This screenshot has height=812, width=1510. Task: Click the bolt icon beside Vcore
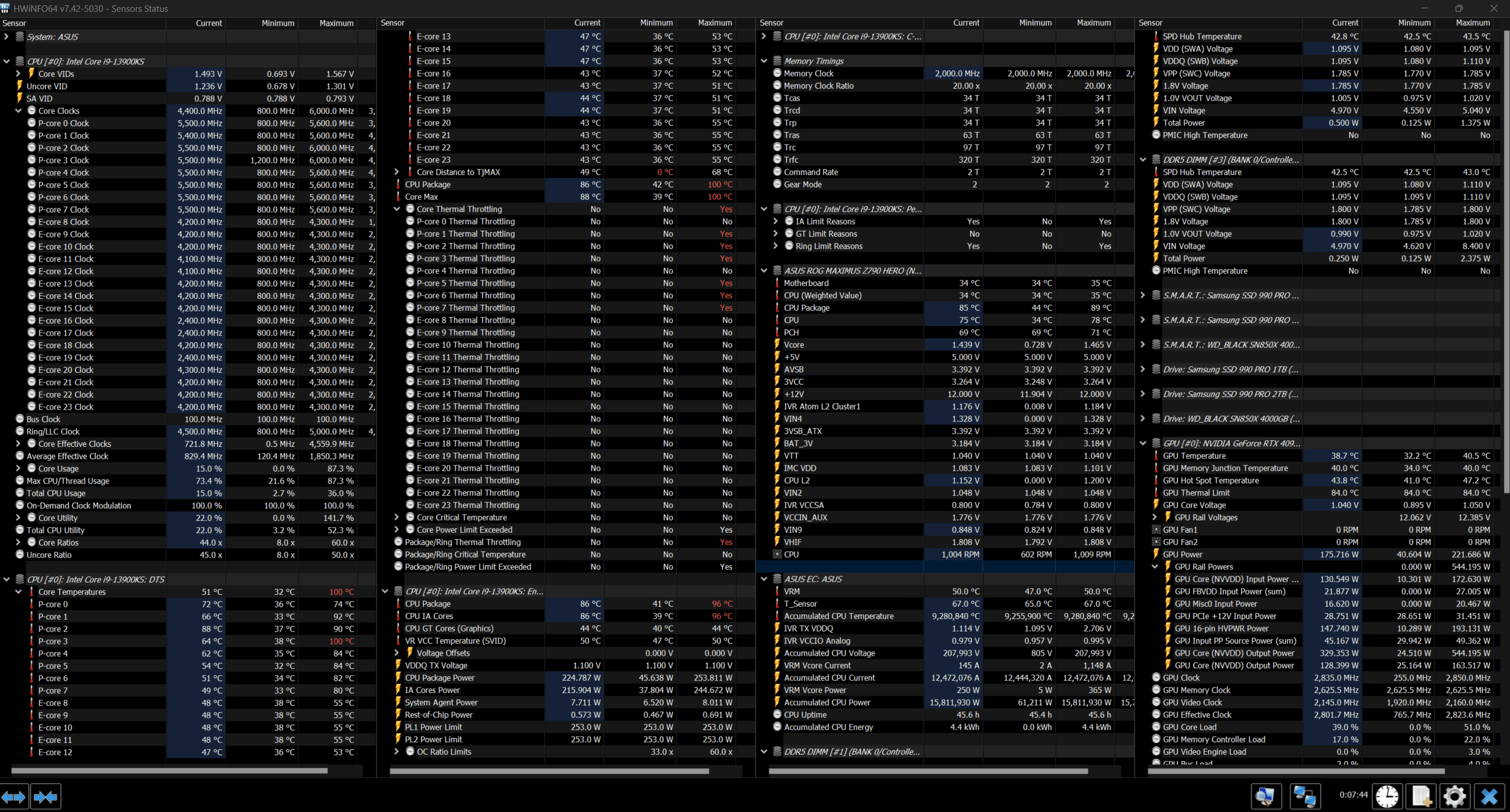click(778, 344)
